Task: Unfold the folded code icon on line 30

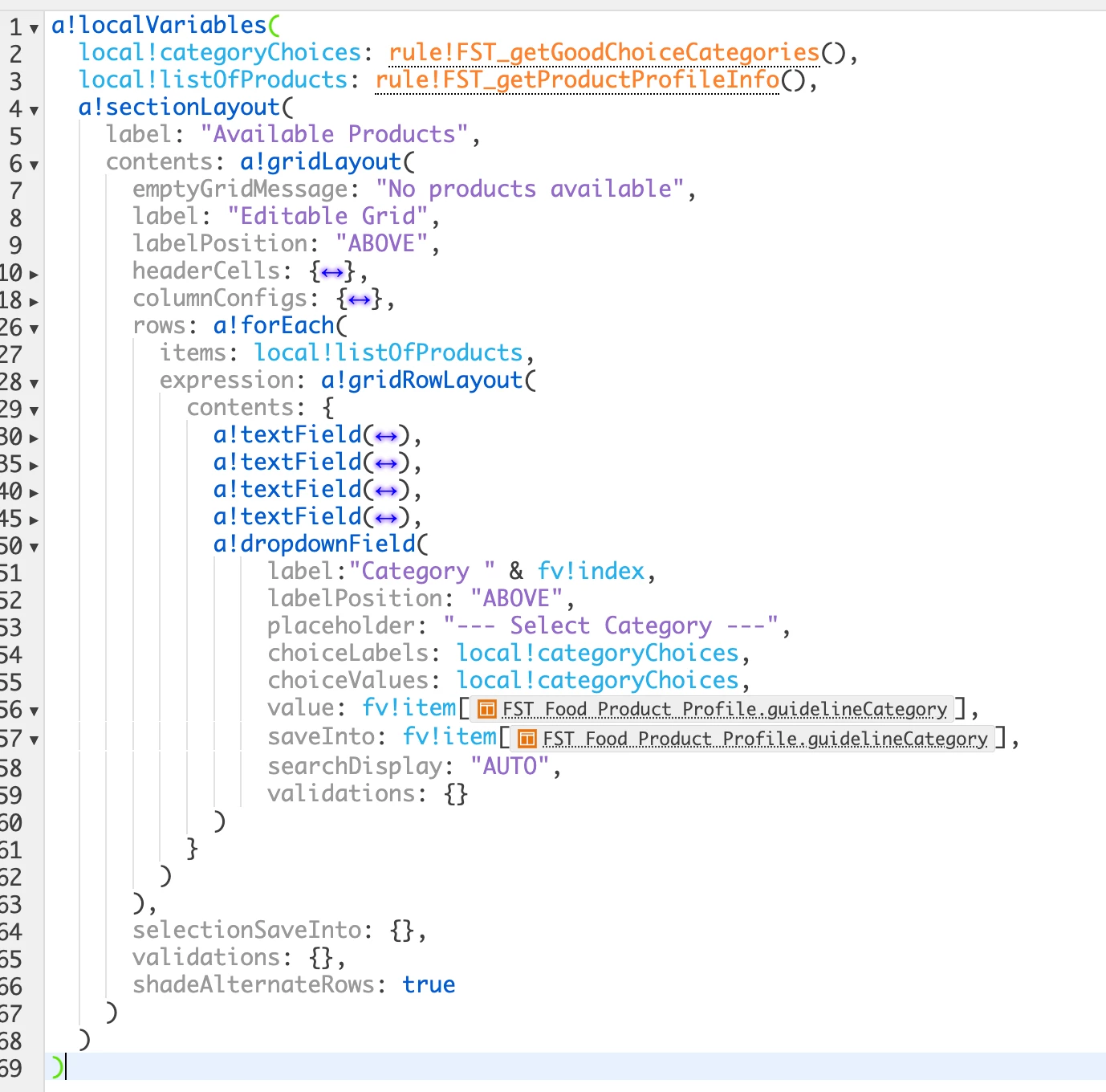Action: coord(387,437)
